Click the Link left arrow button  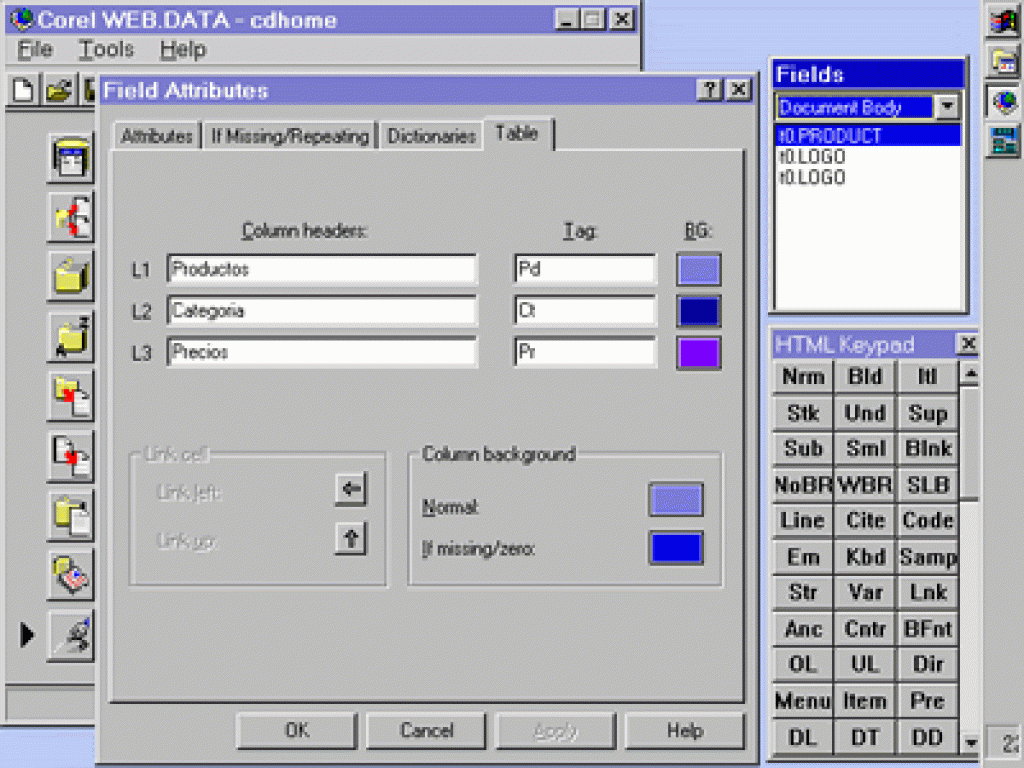350,489
